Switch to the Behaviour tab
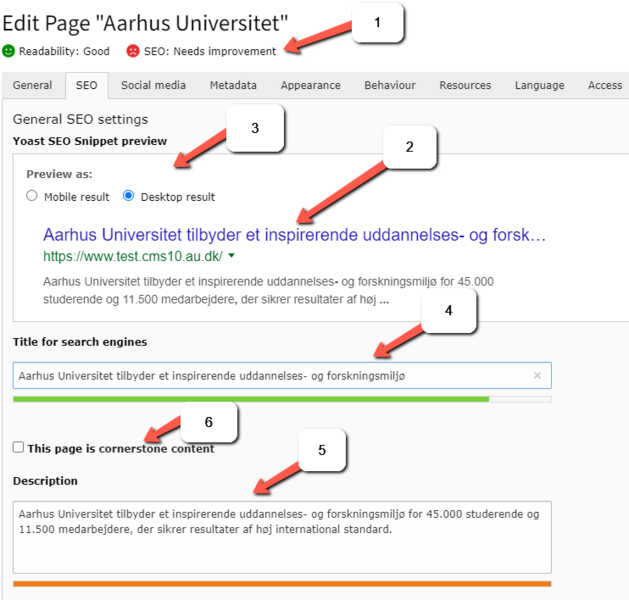Screen dimensions: 629x600 click(x=390, y=85)
